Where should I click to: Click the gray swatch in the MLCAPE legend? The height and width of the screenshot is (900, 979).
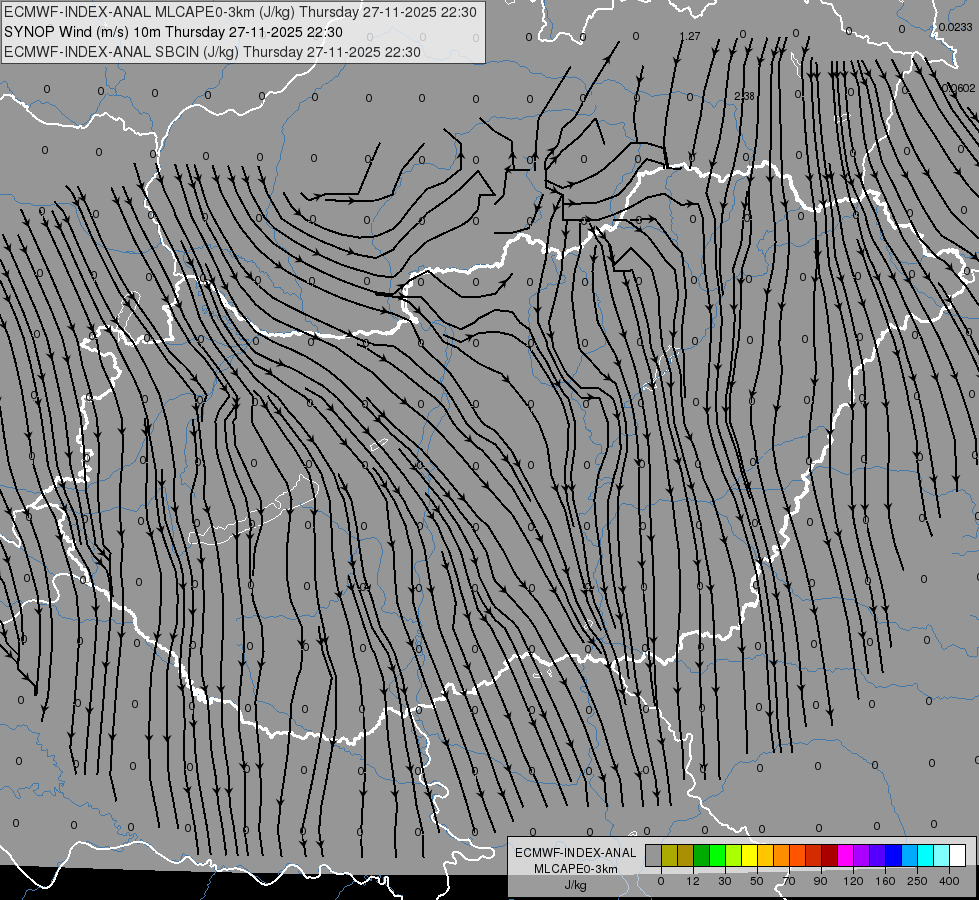[654, 855]
